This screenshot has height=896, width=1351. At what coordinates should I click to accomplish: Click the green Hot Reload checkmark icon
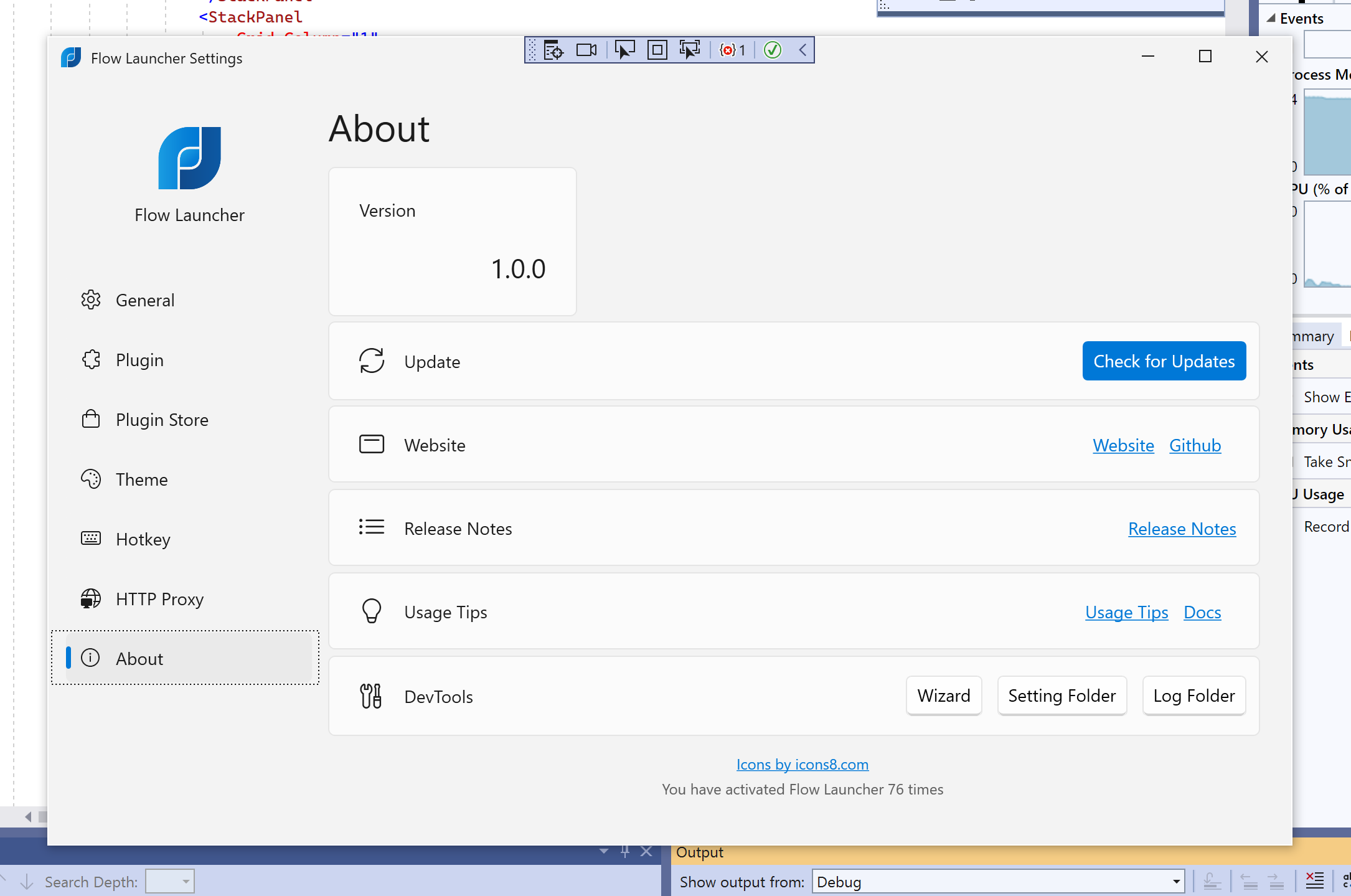772,50
